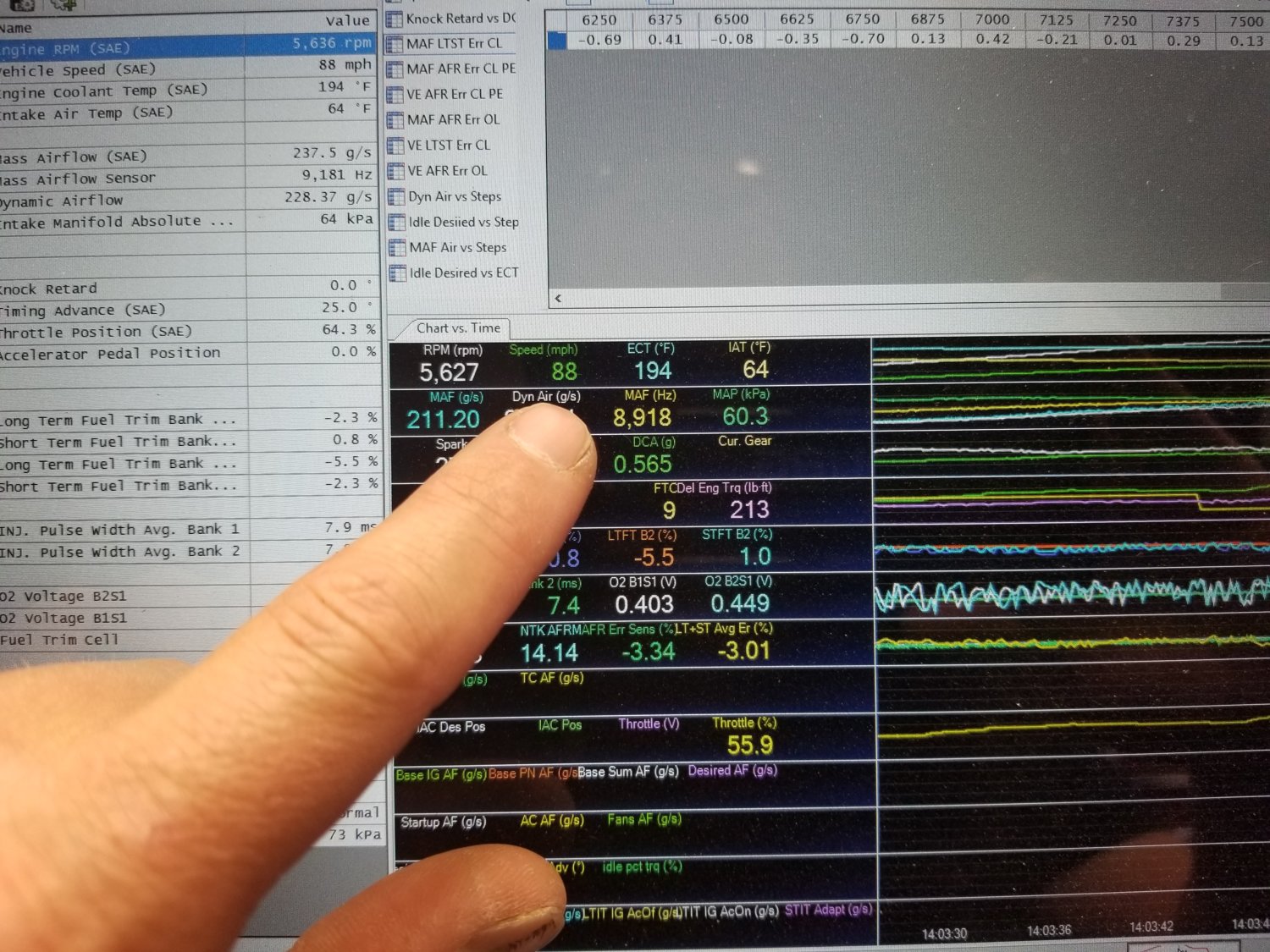
Task: Select the Engine Coolant Temp (SAE) row
Action: coord(188,90)
